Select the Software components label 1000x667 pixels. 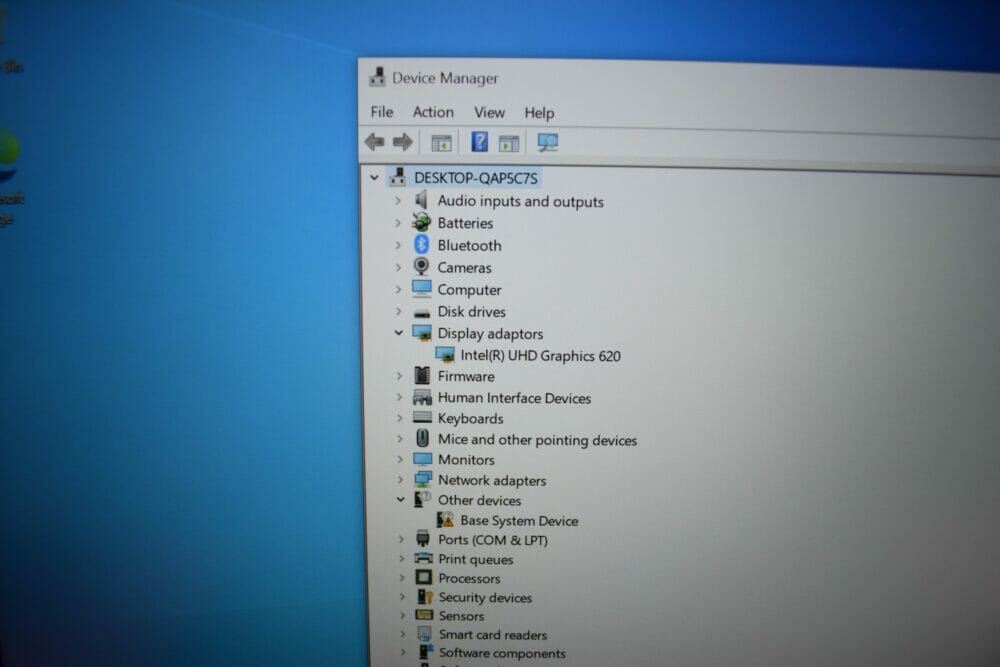502,653
